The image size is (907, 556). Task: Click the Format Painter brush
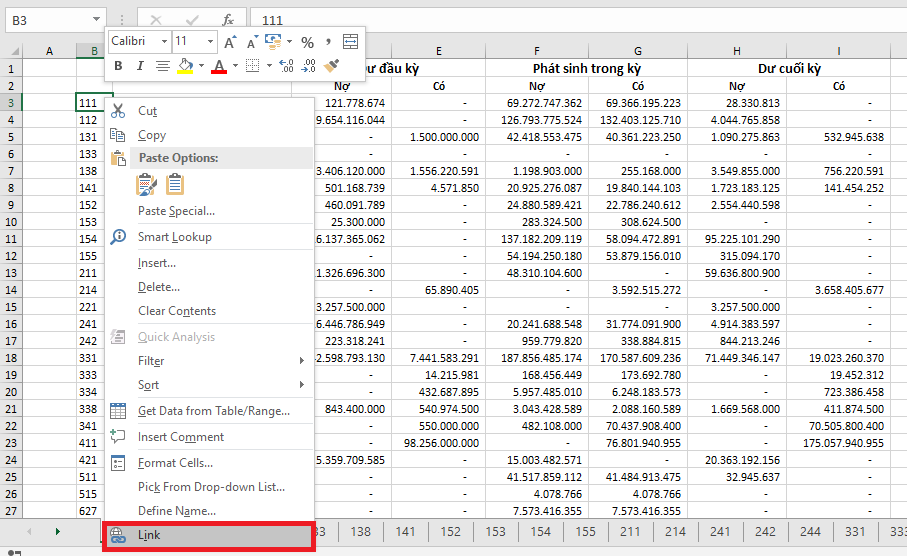pyautogui.click(x=333, y=66)
